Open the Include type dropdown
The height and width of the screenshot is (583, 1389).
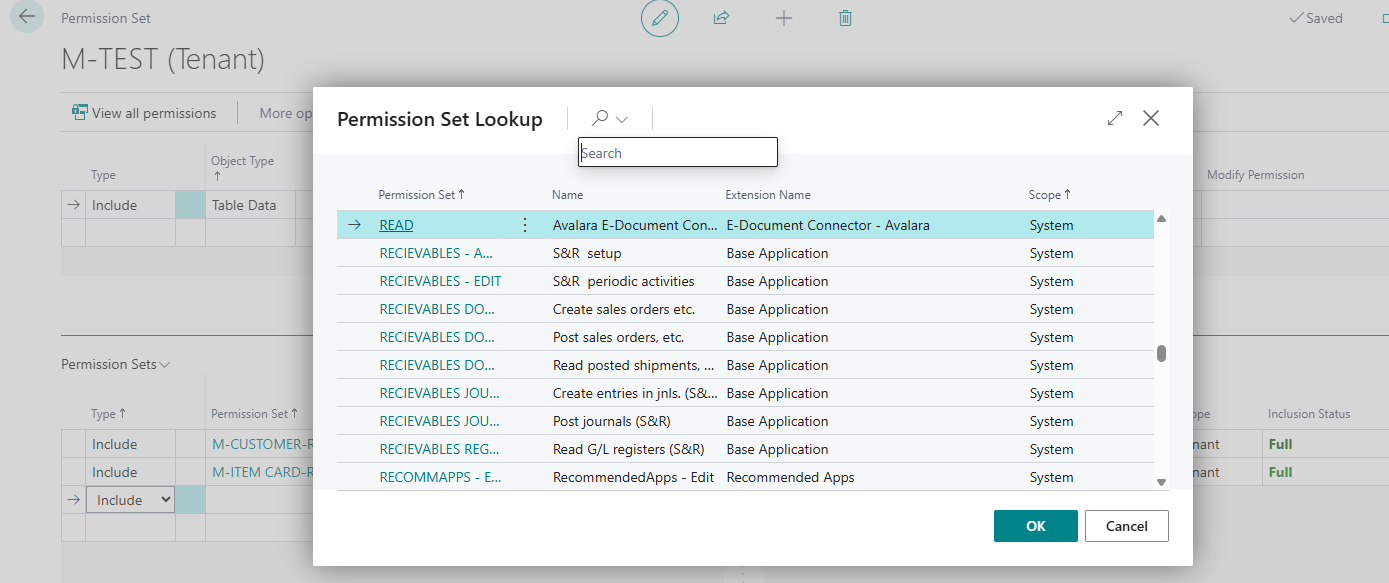pyautogui.click(x=130, y=500)
